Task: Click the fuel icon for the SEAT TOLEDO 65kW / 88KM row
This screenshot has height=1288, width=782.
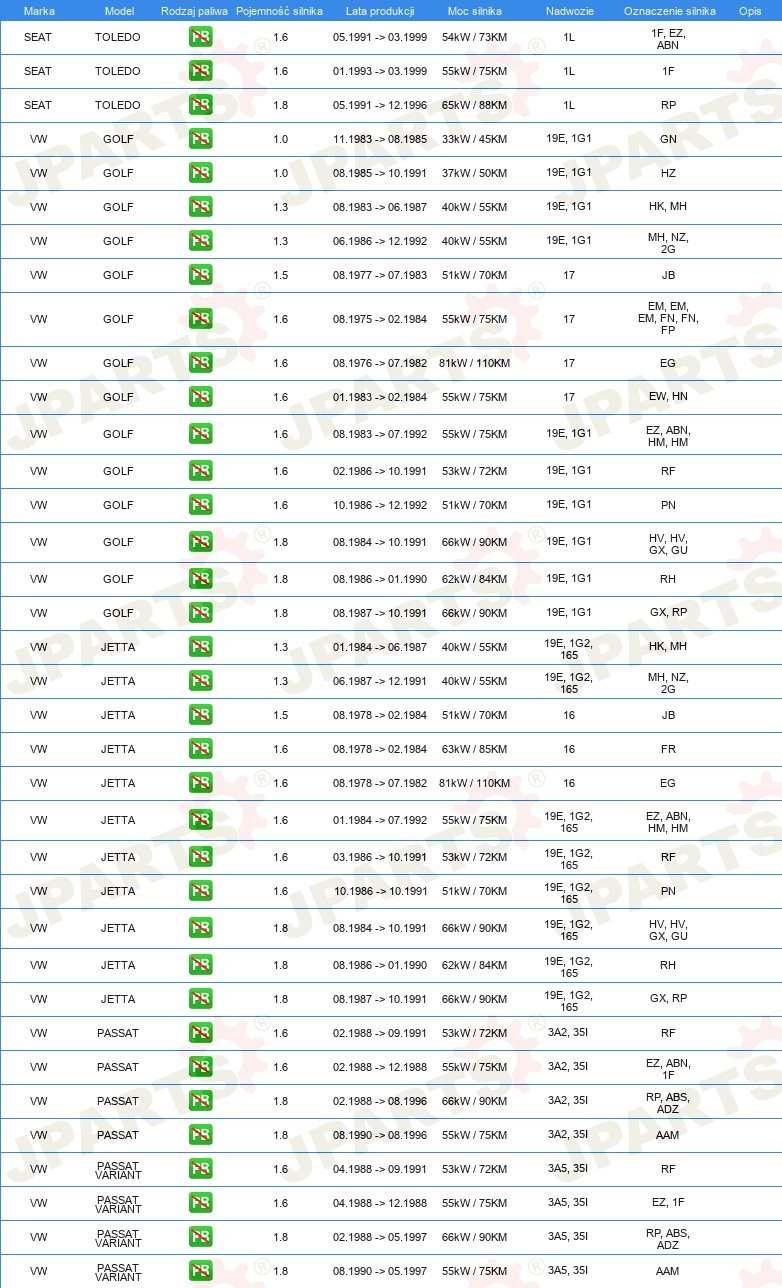Action: point(200,105)
